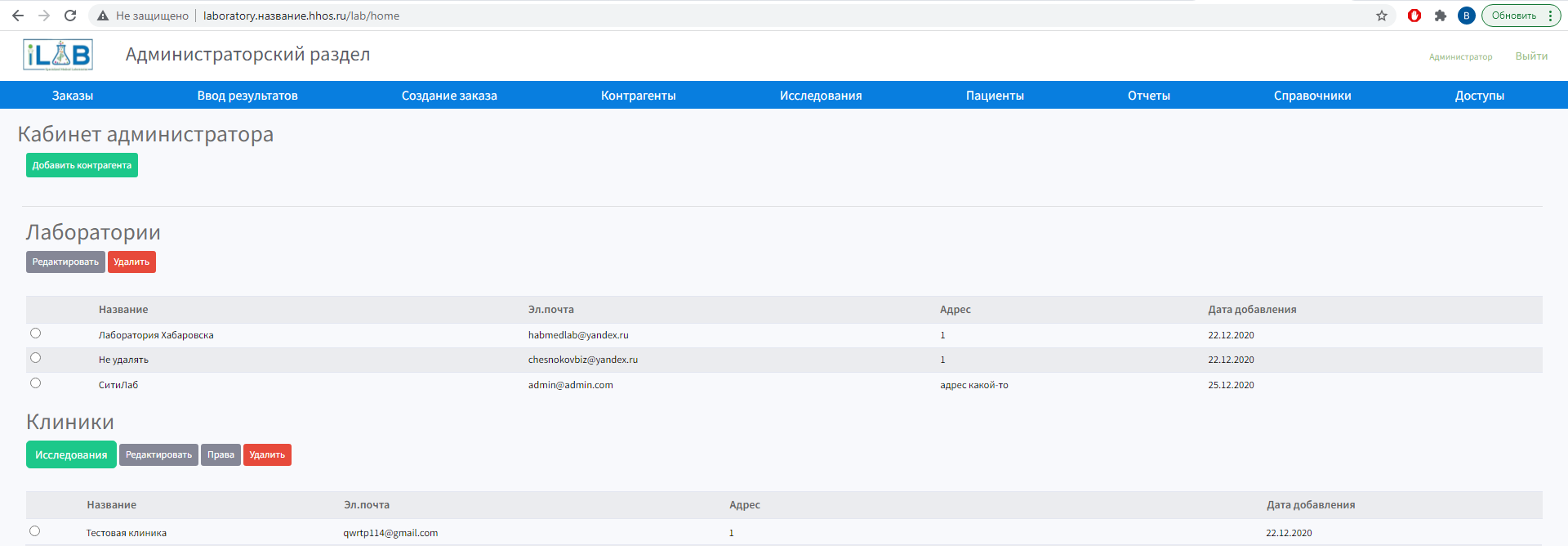
Task: Bookmark this page with the star icon
Action: [x=1382, y=16]
